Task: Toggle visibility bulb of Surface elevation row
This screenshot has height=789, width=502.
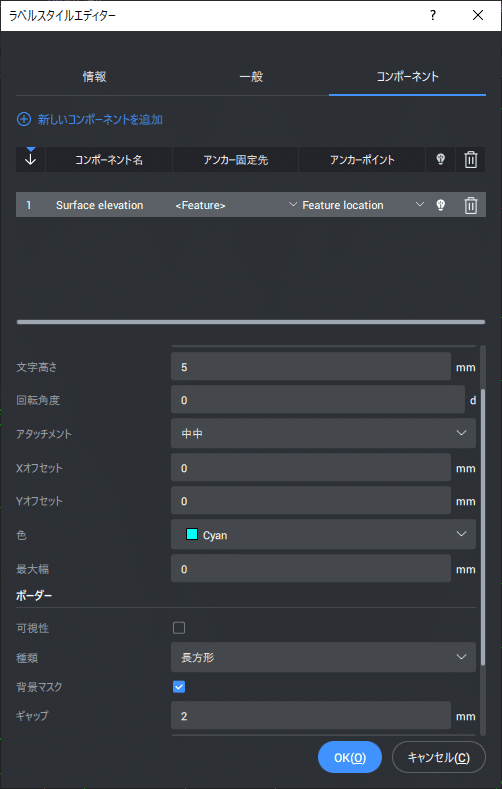Action: [441, 205]
